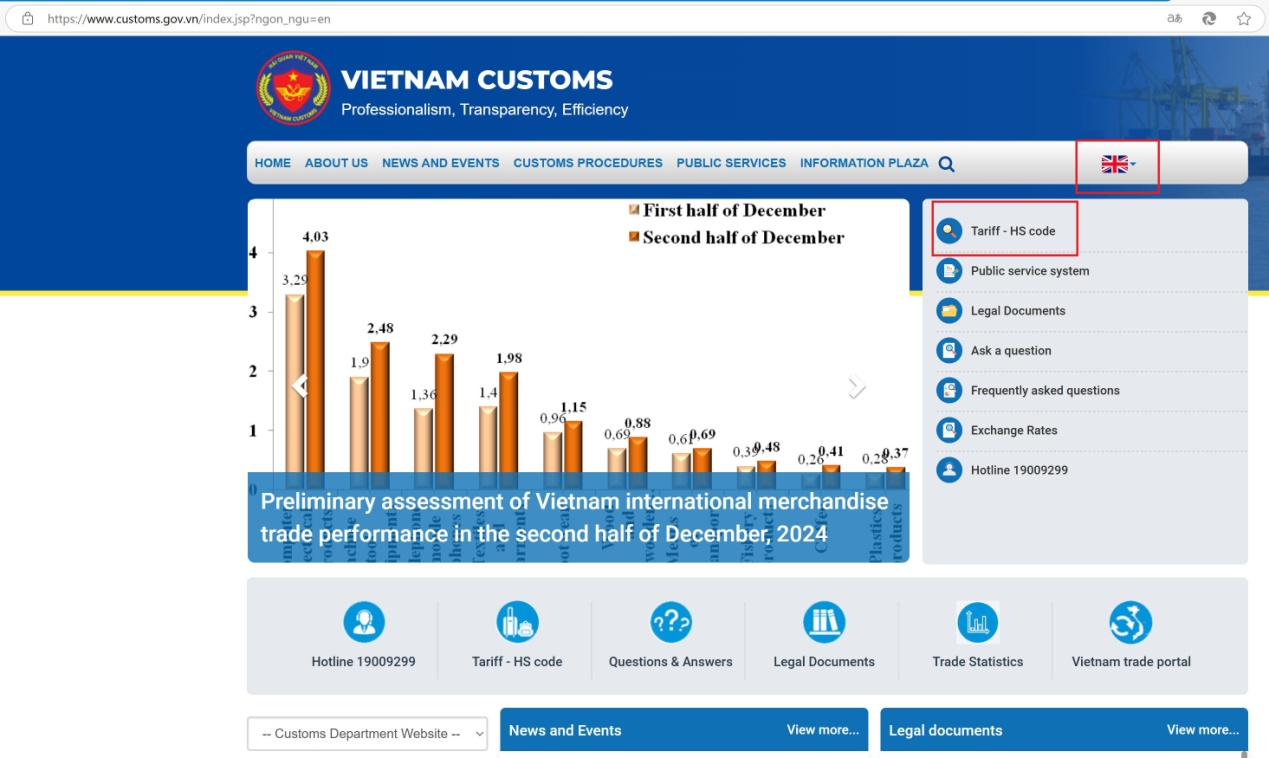The image size is (1269, 758).
Task: Select ABOUT US in the navigation bar
Action: pyautogui.click(x=336, y=163)
